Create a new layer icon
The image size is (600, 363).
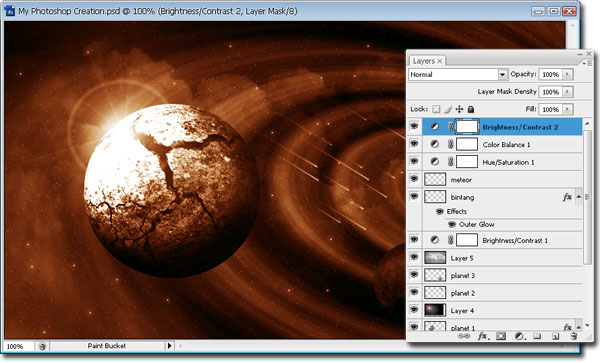pyautogui.click(x=556, y=336)
